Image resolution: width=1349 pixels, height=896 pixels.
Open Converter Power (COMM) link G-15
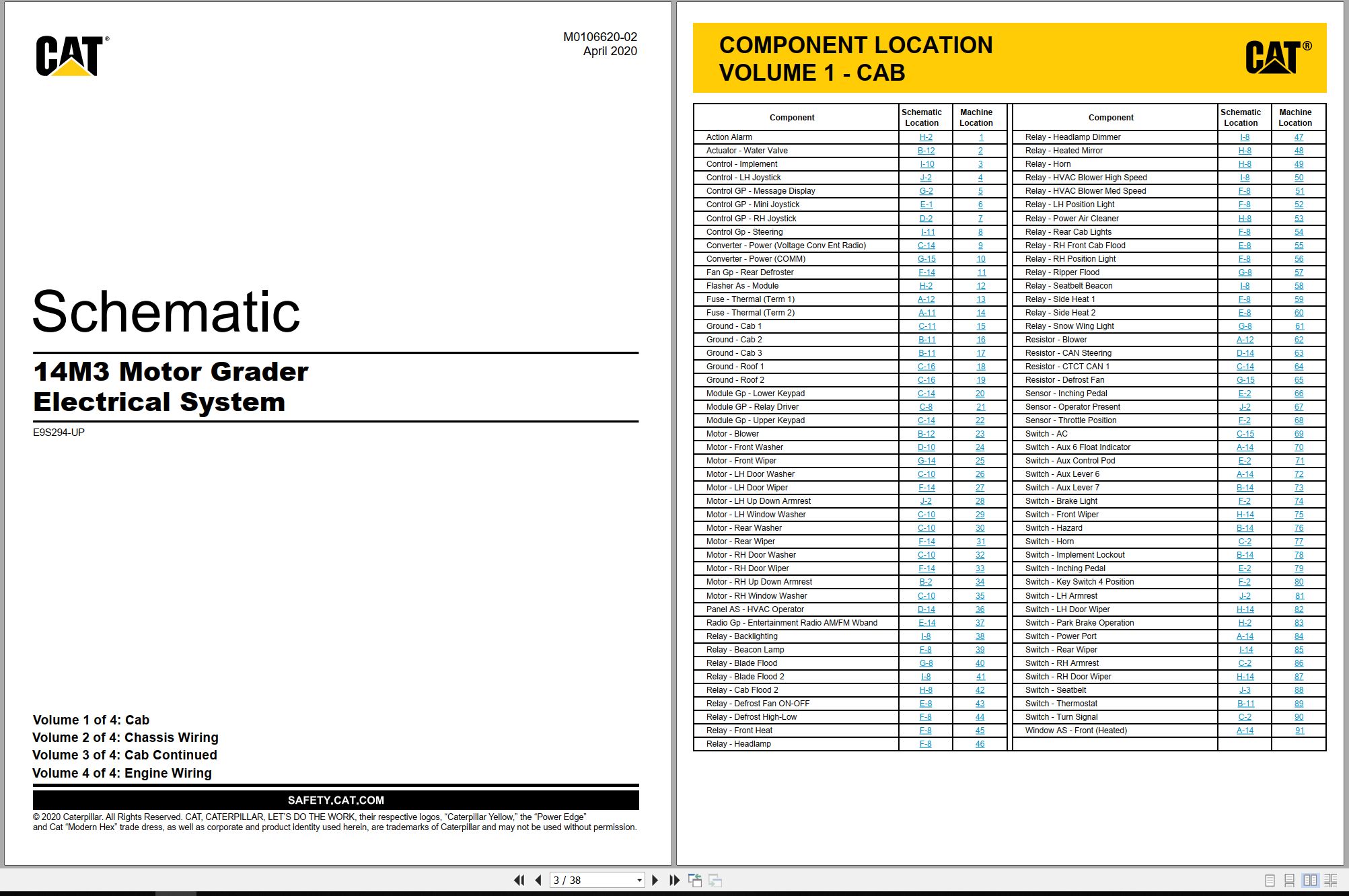point(926,259)
